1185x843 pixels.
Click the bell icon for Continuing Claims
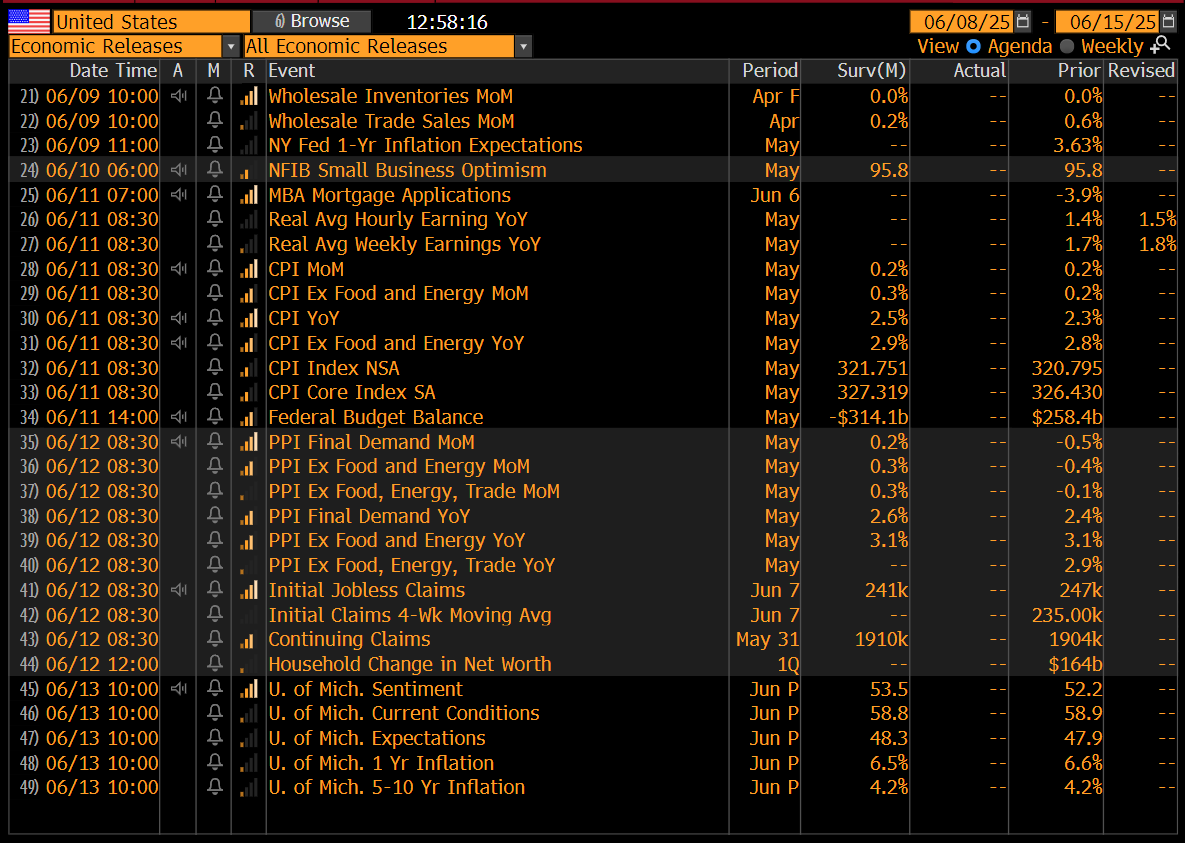point(215,639)
